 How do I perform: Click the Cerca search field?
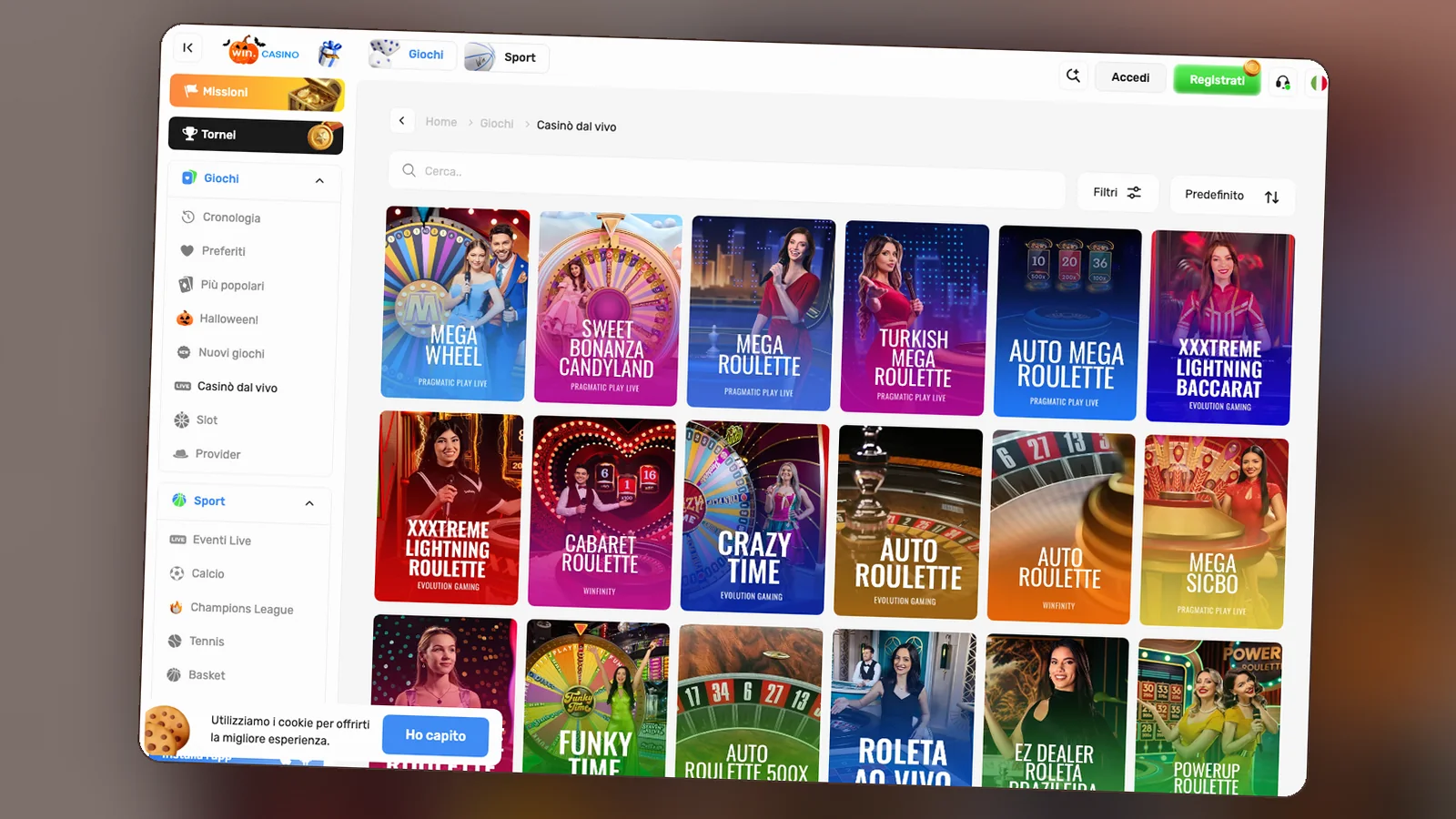point(726,173)
